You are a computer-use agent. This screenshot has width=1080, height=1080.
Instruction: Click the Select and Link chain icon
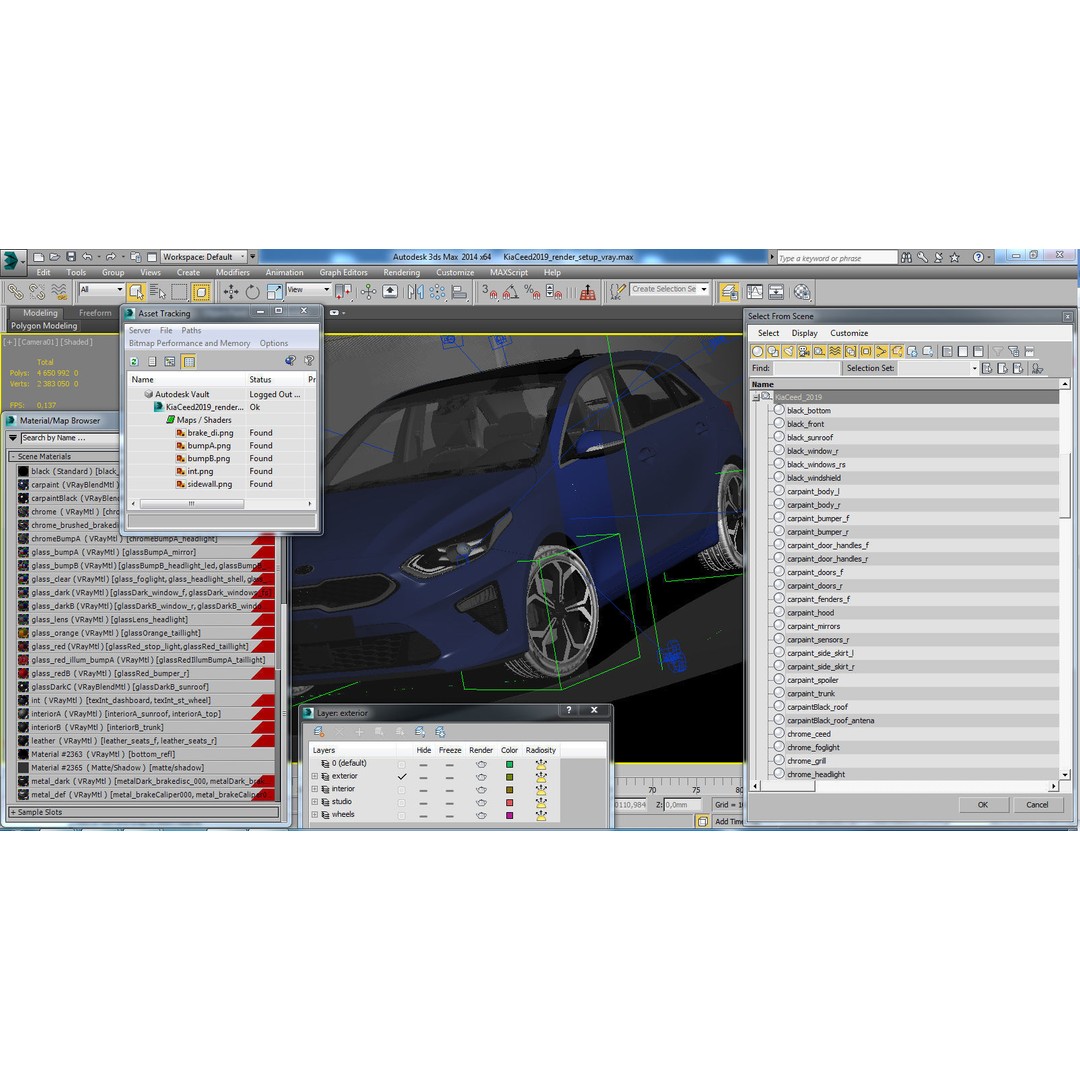pos(14,292)
